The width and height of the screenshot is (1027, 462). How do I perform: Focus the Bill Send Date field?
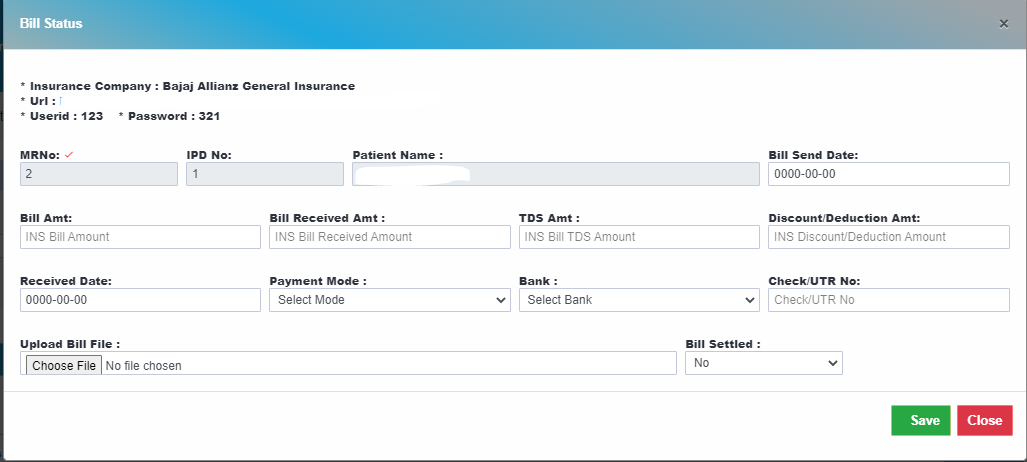pos(889,174)
